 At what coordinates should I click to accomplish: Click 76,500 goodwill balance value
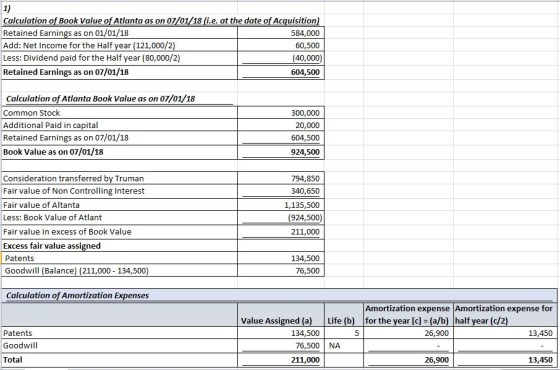coord(281,271)
